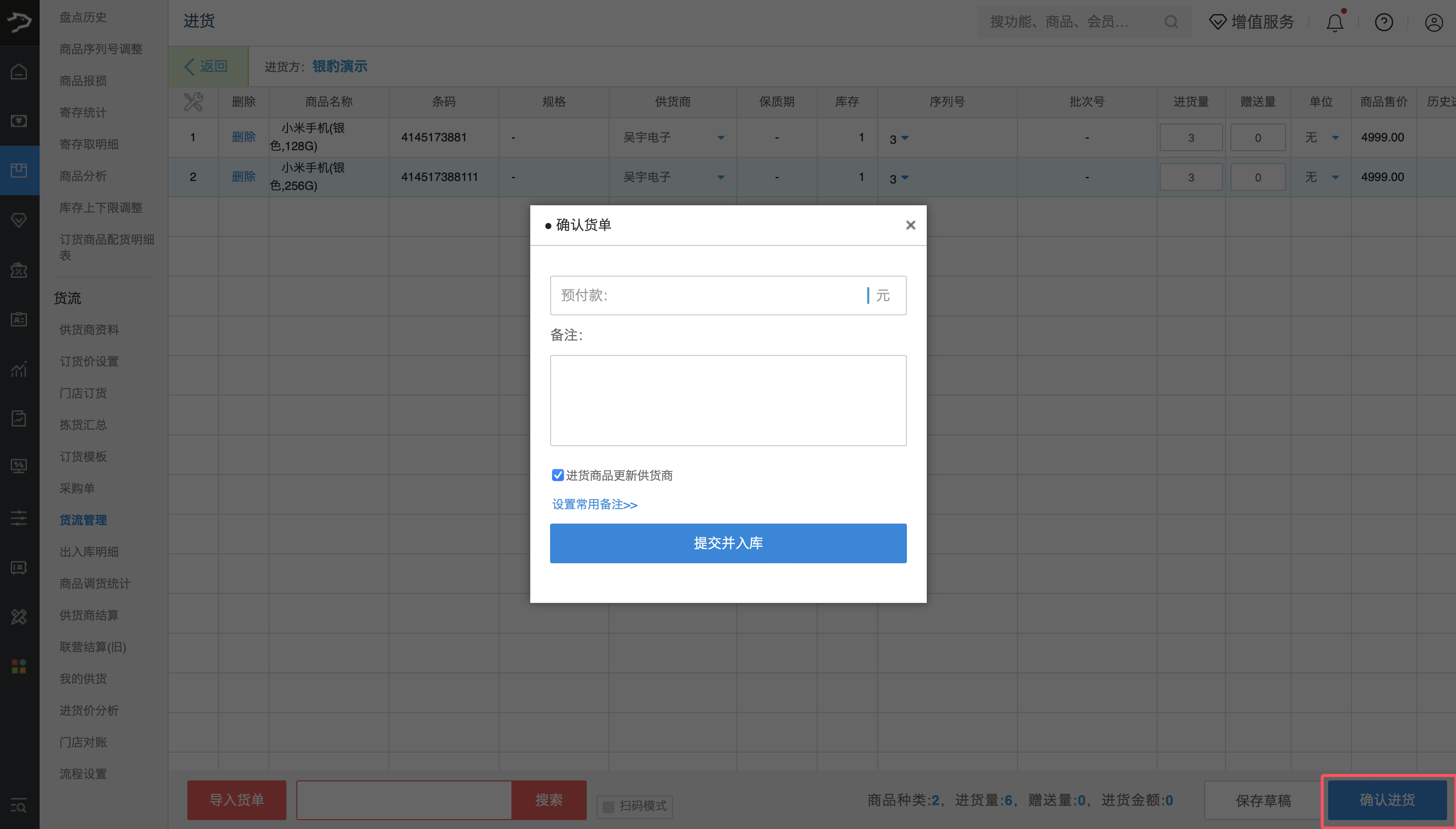This screenshot has height=829, width=1456.
Task: Open 供货商资料 menu item
Action: (x=89, y=330)
